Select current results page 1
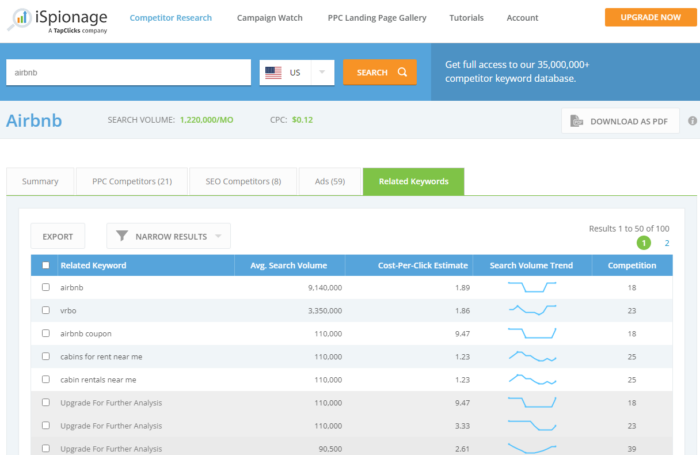The width and height of the screenshot is (700, 455). (x=643, y=243)
